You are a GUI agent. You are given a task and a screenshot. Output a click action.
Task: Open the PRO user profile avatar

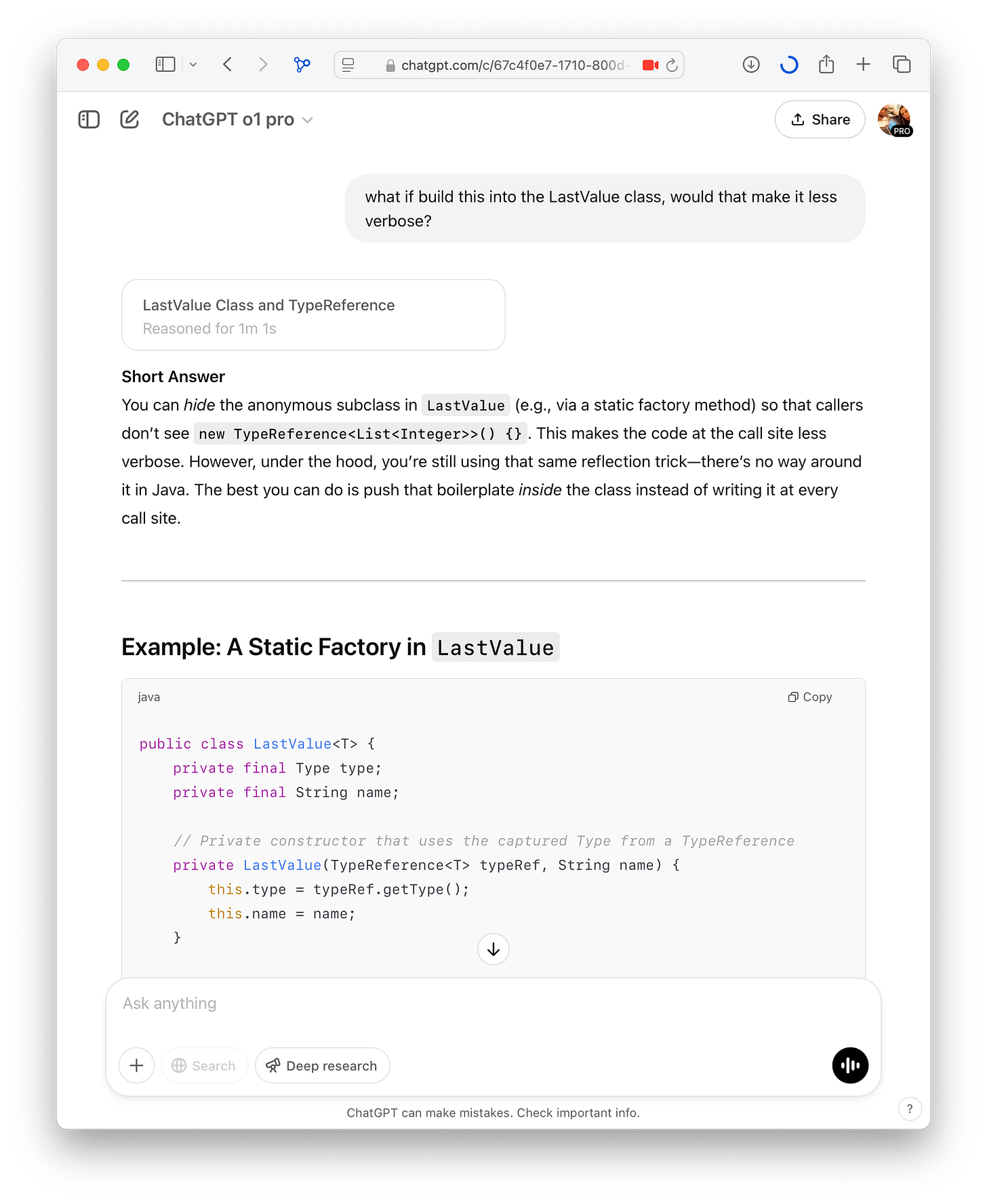[895, 120]
